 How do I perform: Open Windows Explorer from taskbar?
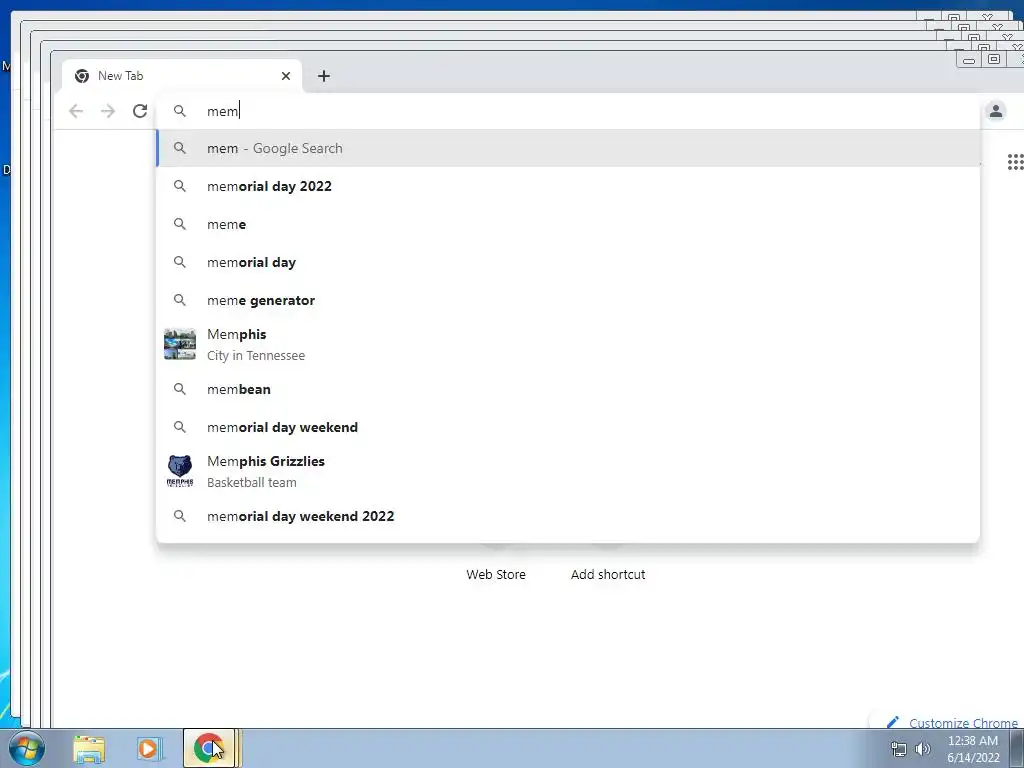click(x=89, y=748)
